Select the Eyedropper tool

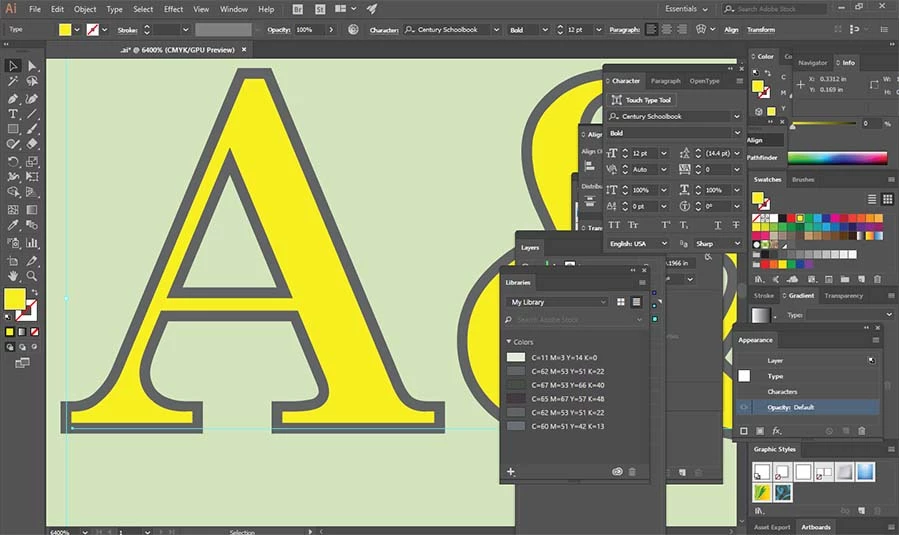click(13, 225)
